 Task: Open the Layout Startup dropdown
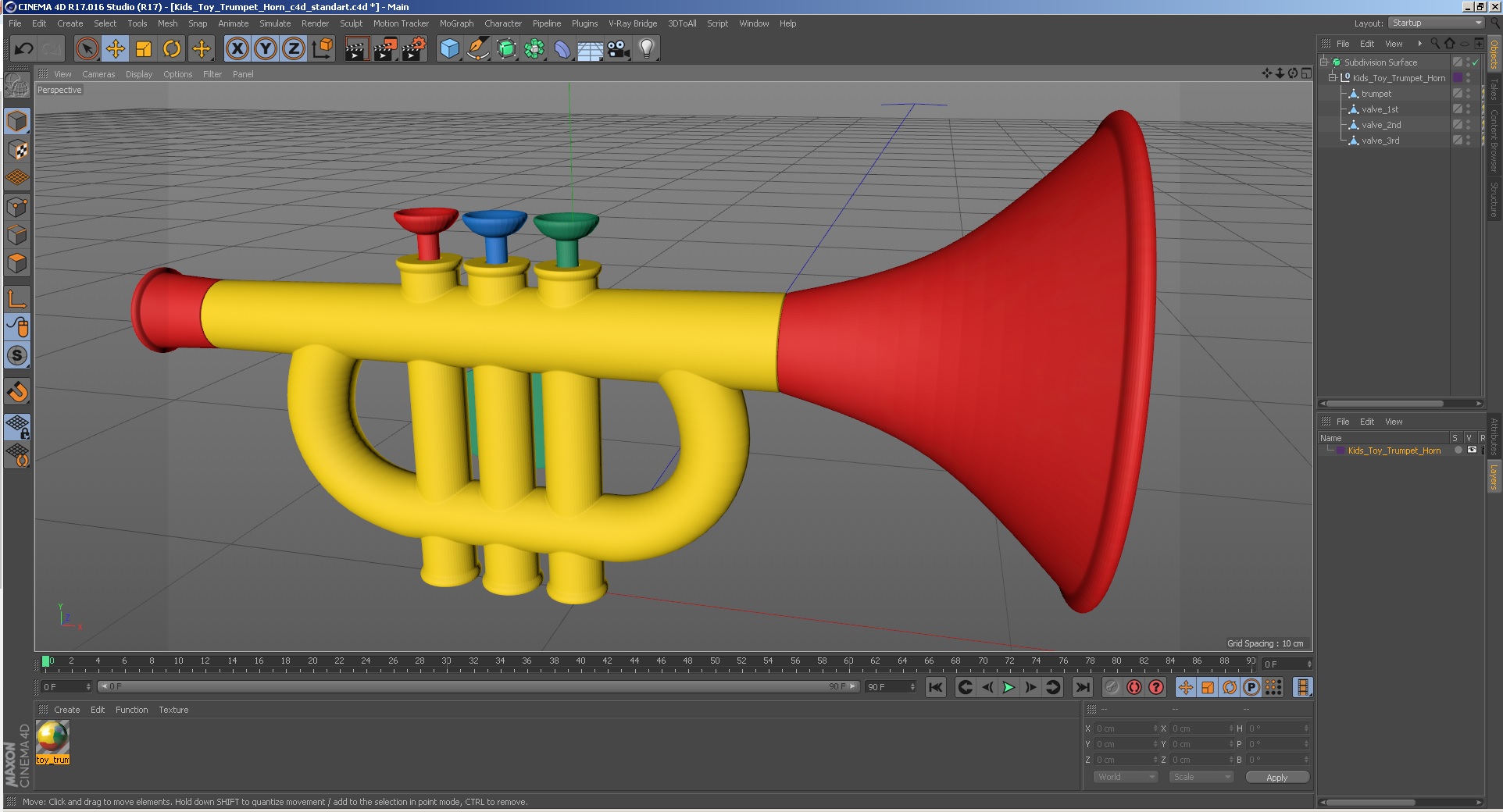(1436, 23)
